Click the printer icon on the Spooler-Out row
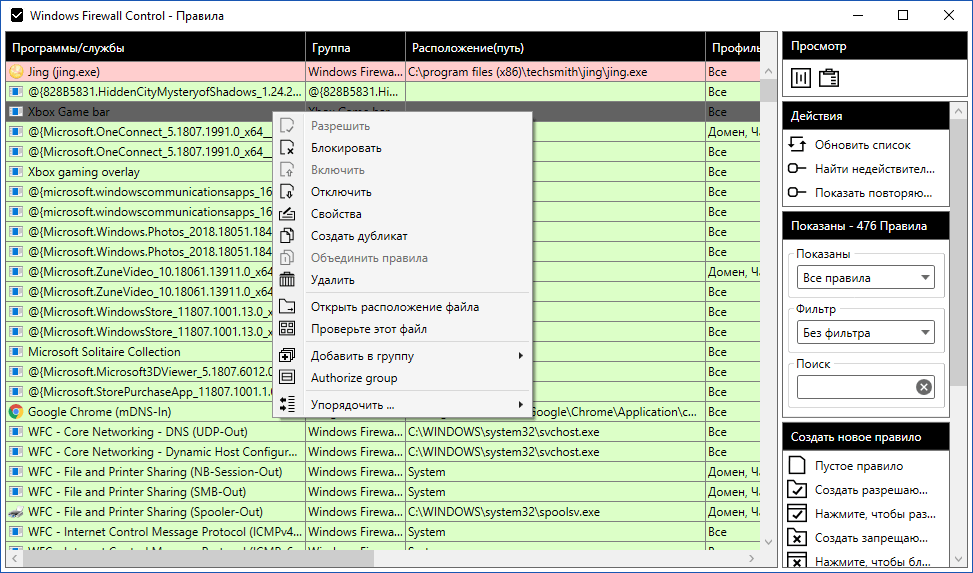The image size is (973, 573). tap(16, 512)
